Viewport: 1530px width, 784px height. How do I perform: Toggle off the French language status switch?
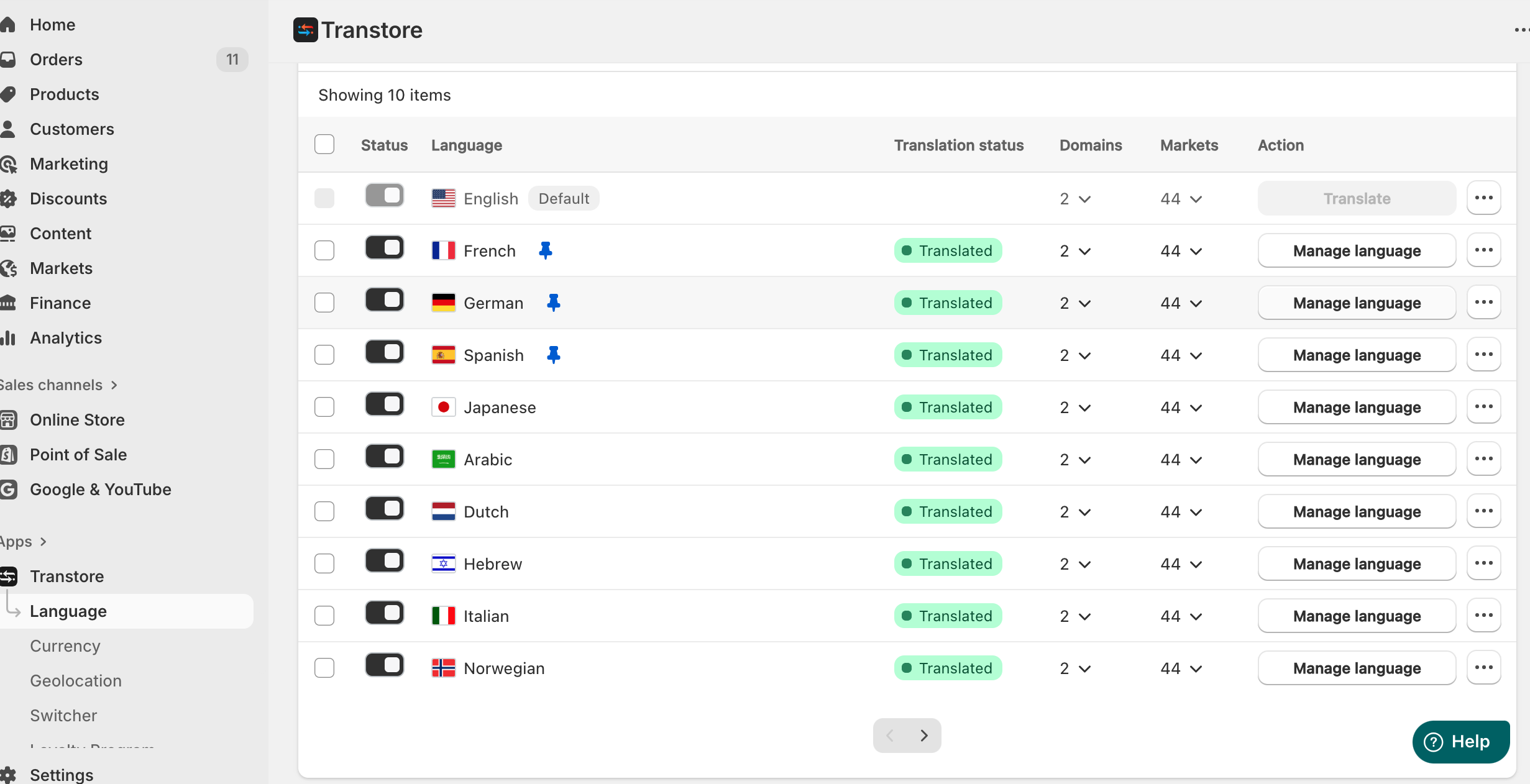click(384, 248)
